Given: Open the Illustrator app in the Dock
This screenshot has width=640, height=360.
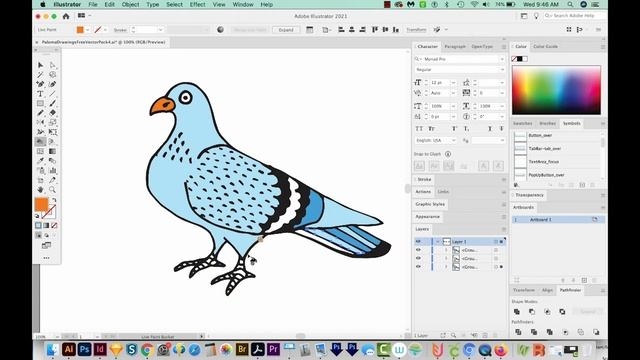Looking at the screenshot, I should pyautogui.click(x=69, y=349).
